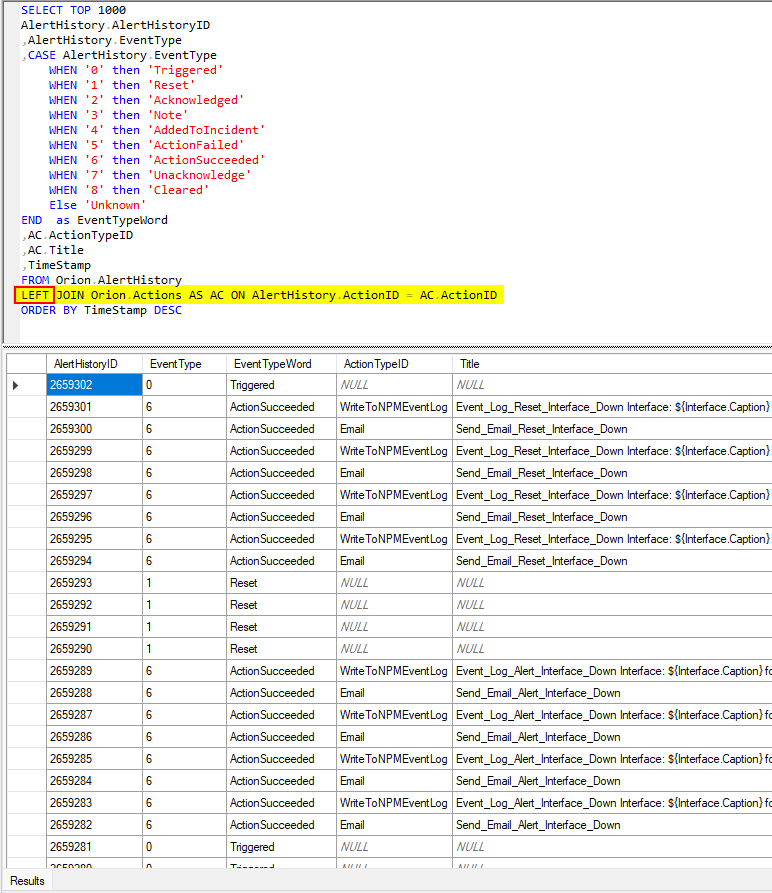Select cell with AlertHistoryID 2659295

coord(94,539)
